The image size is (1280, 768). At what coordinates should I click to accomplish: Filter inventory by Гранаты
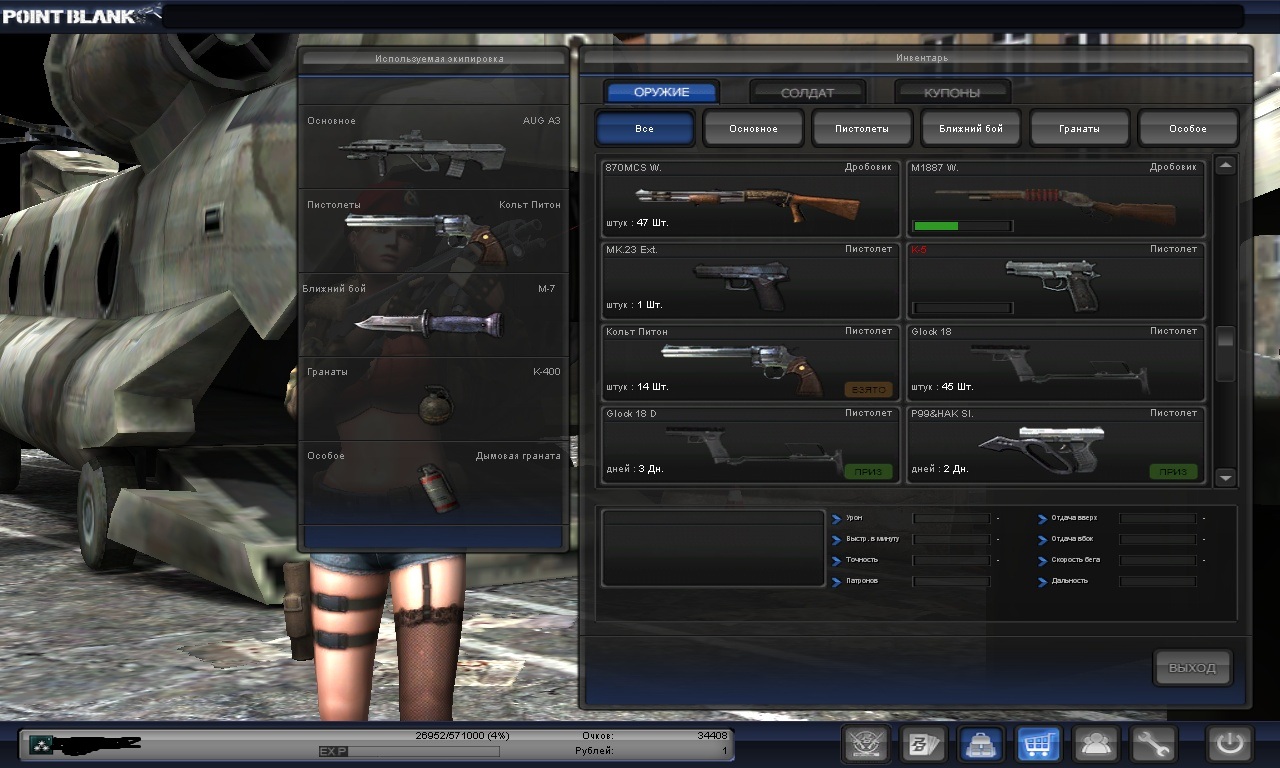[1080, 128]
